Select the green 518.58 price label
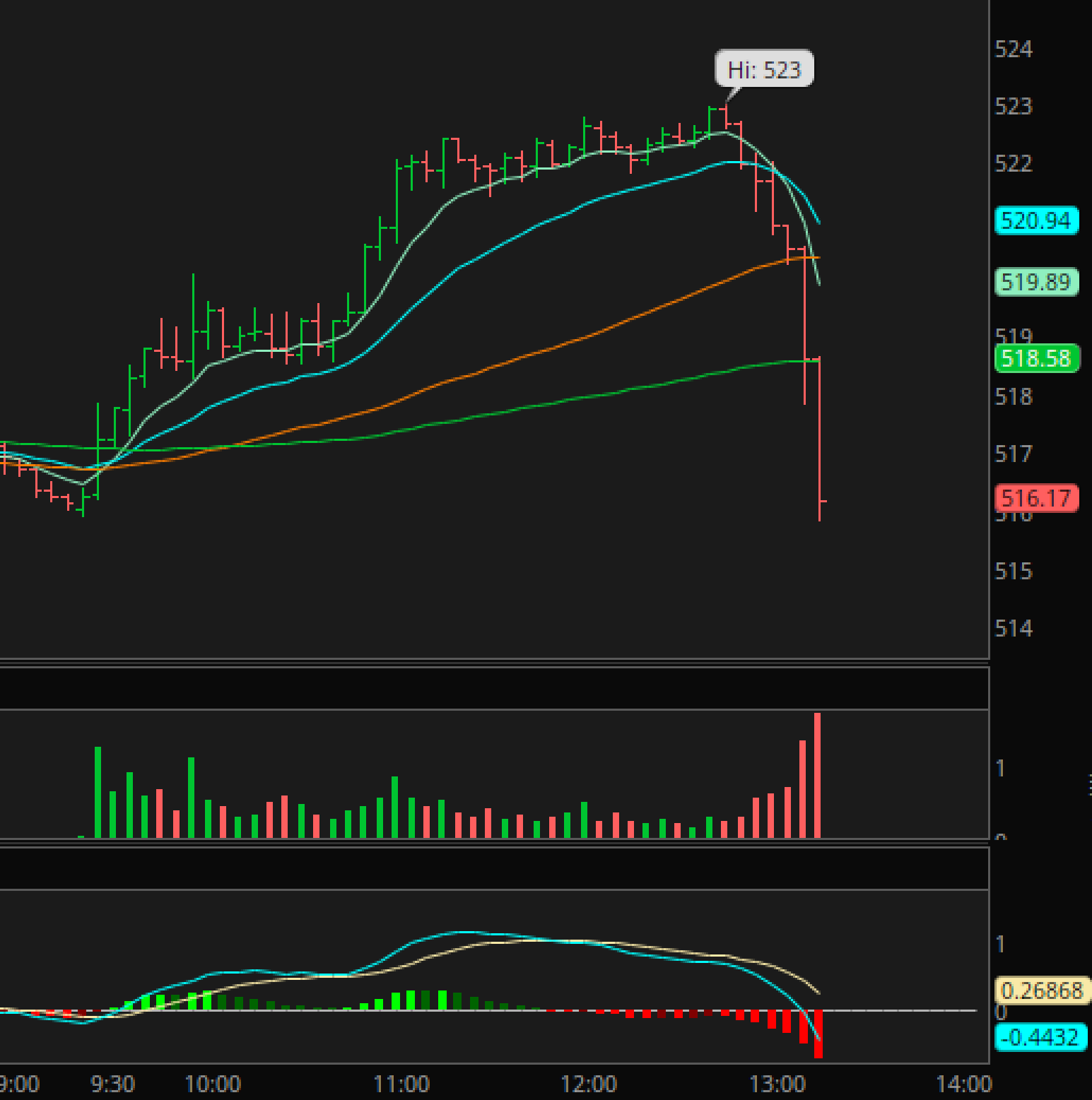The width and height of the screenshot is (1092, 1100). [x=1036, y=358]
